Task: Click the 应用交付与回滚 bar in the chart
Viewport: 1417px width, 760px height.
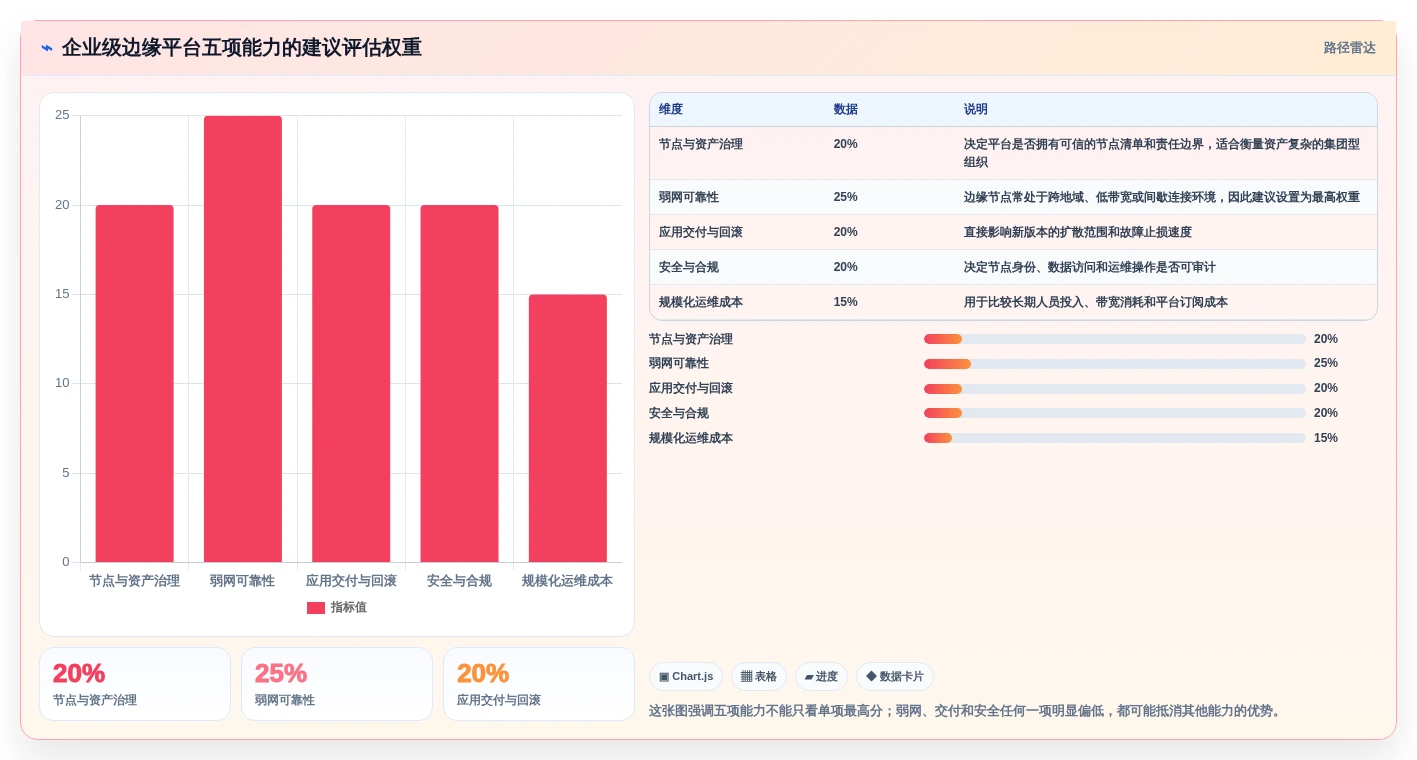Action: pos(351,384)
